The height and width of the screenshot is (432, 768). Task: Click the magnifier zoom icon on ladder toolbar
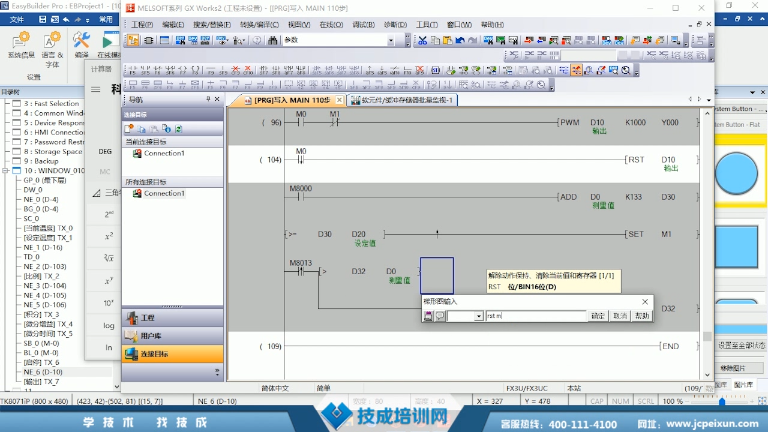pos(626,71)
